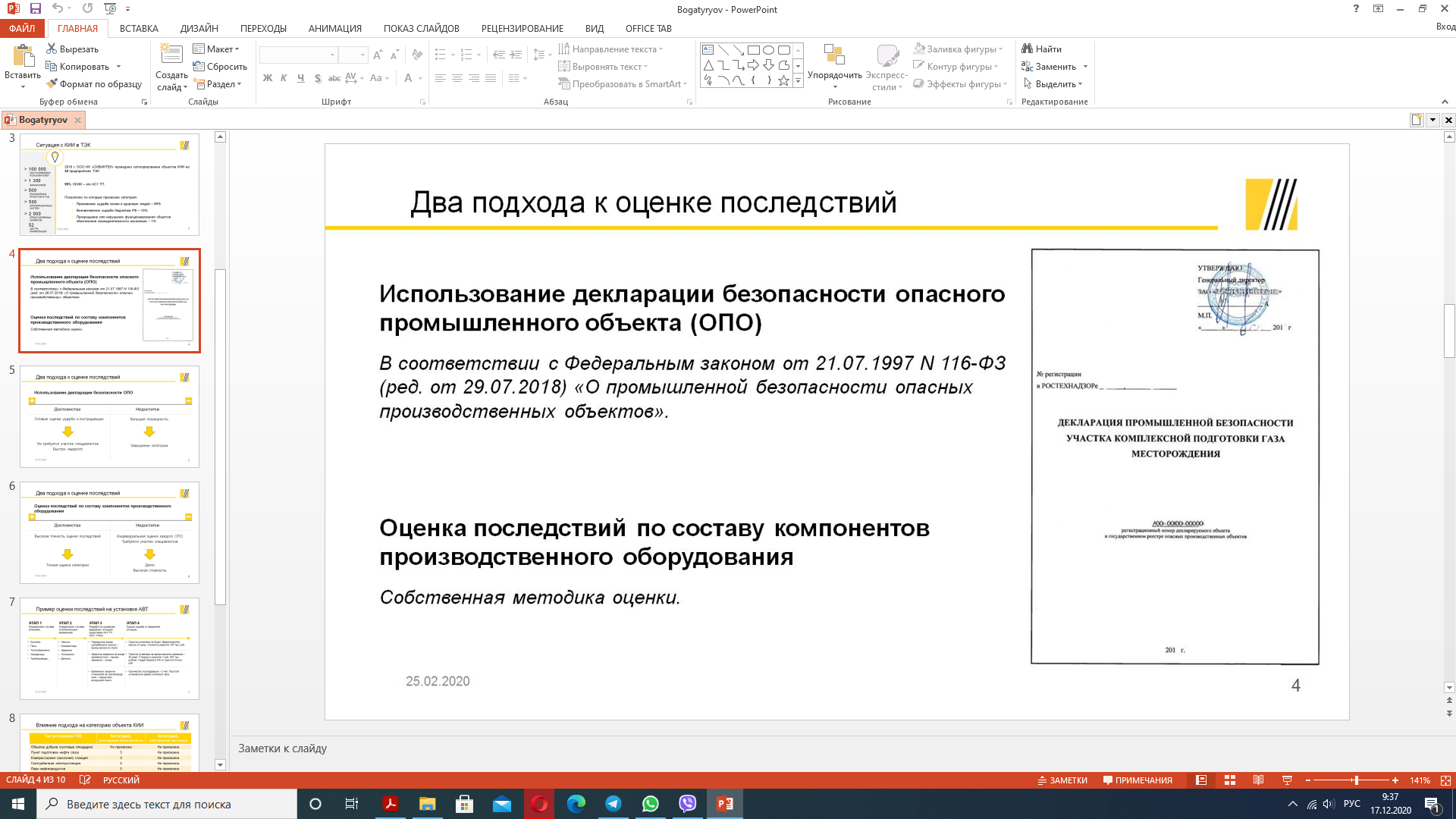Open the font name dropdown
Screen dimensions: 1456x819
[x=332, y=55]
